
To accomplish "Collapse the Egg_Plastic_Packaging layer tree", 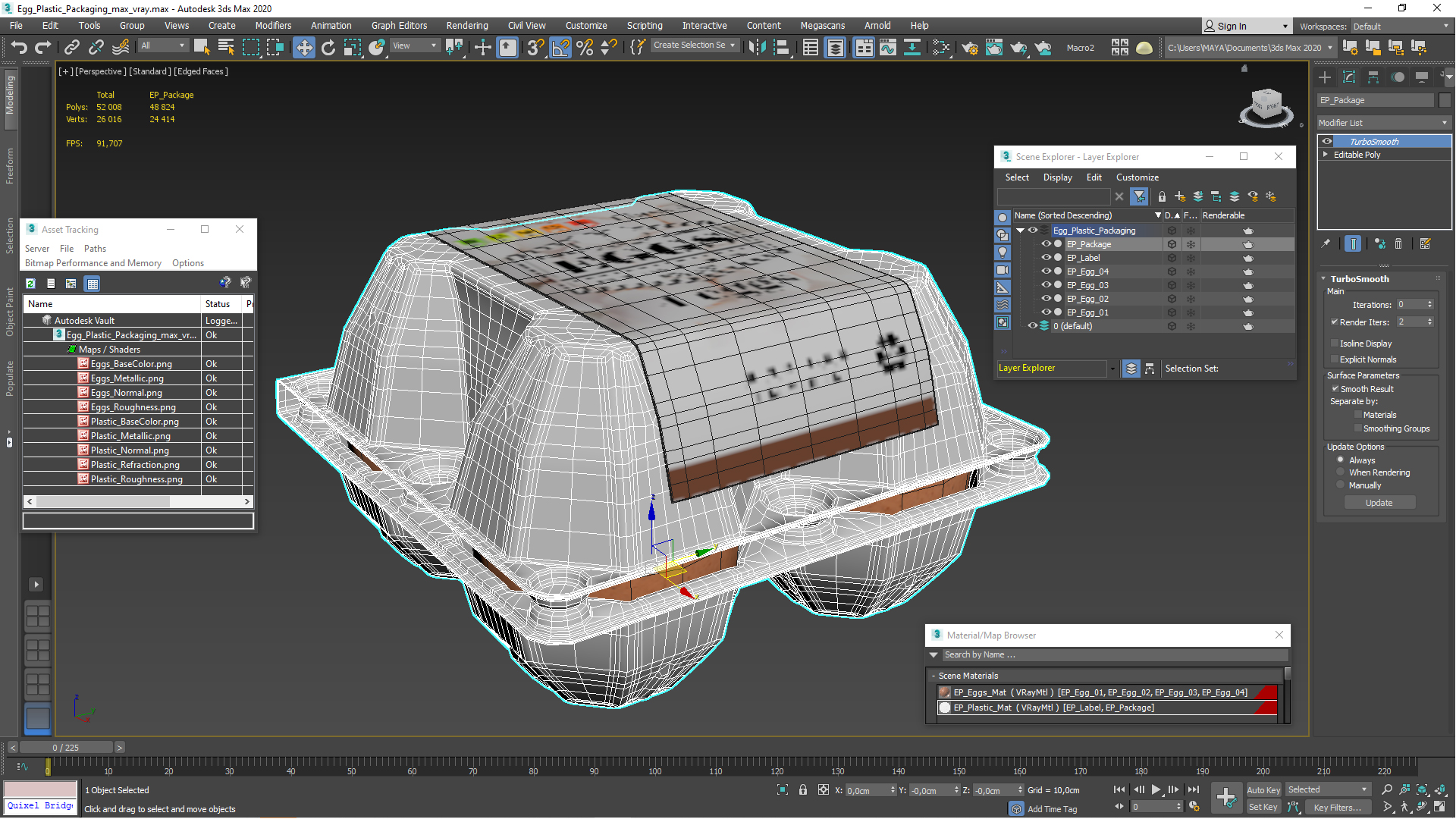I will coord(1020,231).
